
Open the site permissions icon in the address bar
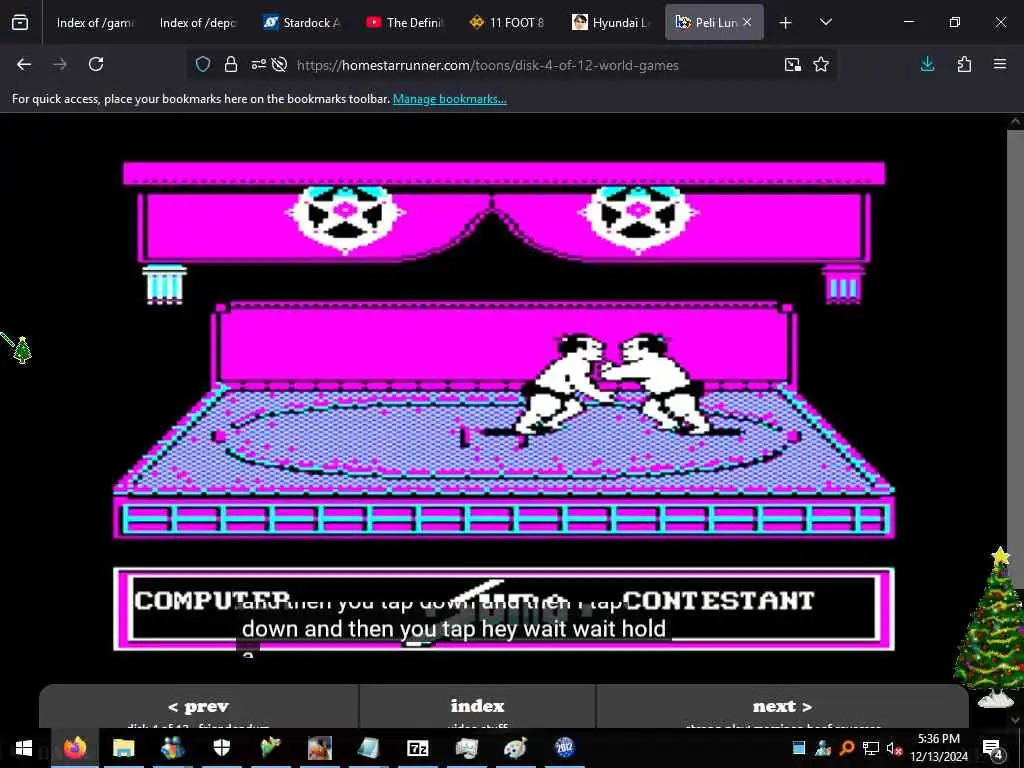coord(259,64)
